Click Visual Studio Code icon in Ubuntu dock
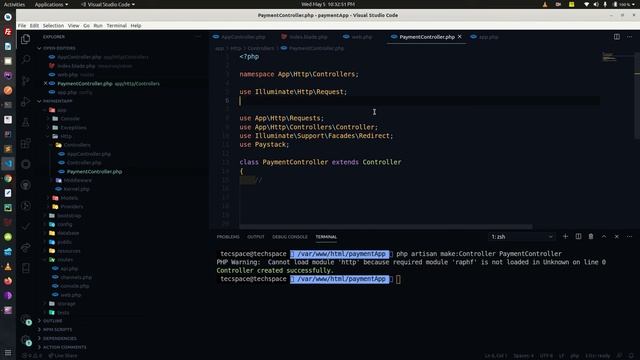640x360 pixels. coord(8,164)
